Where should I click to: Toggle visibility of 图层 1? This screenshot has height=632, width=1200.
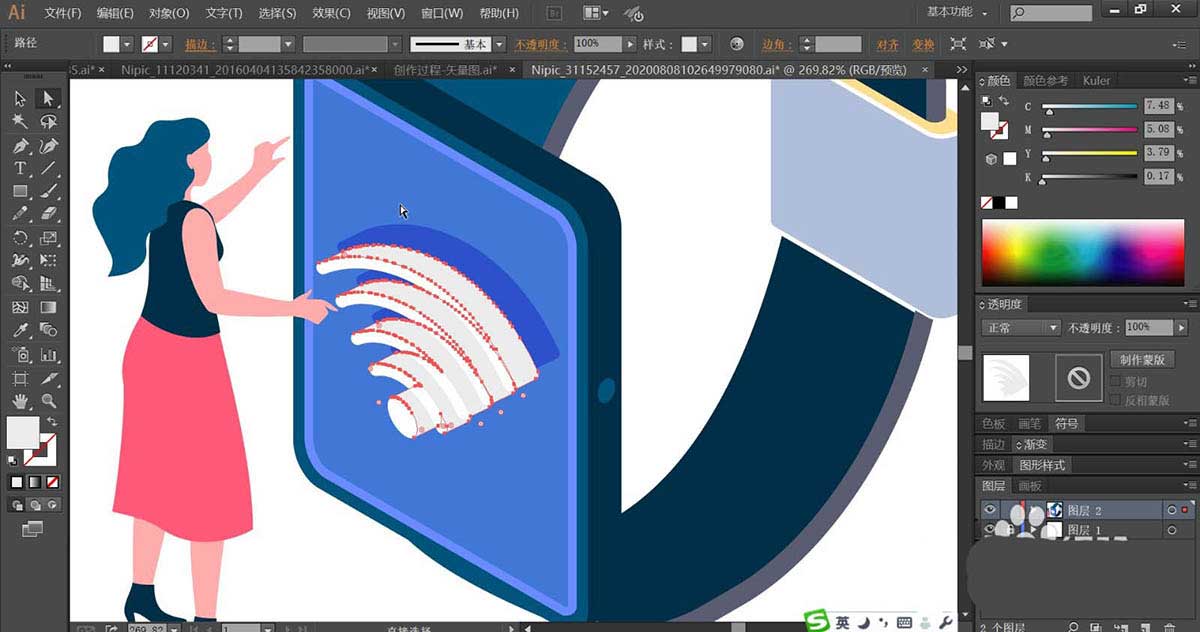(990, 530)
